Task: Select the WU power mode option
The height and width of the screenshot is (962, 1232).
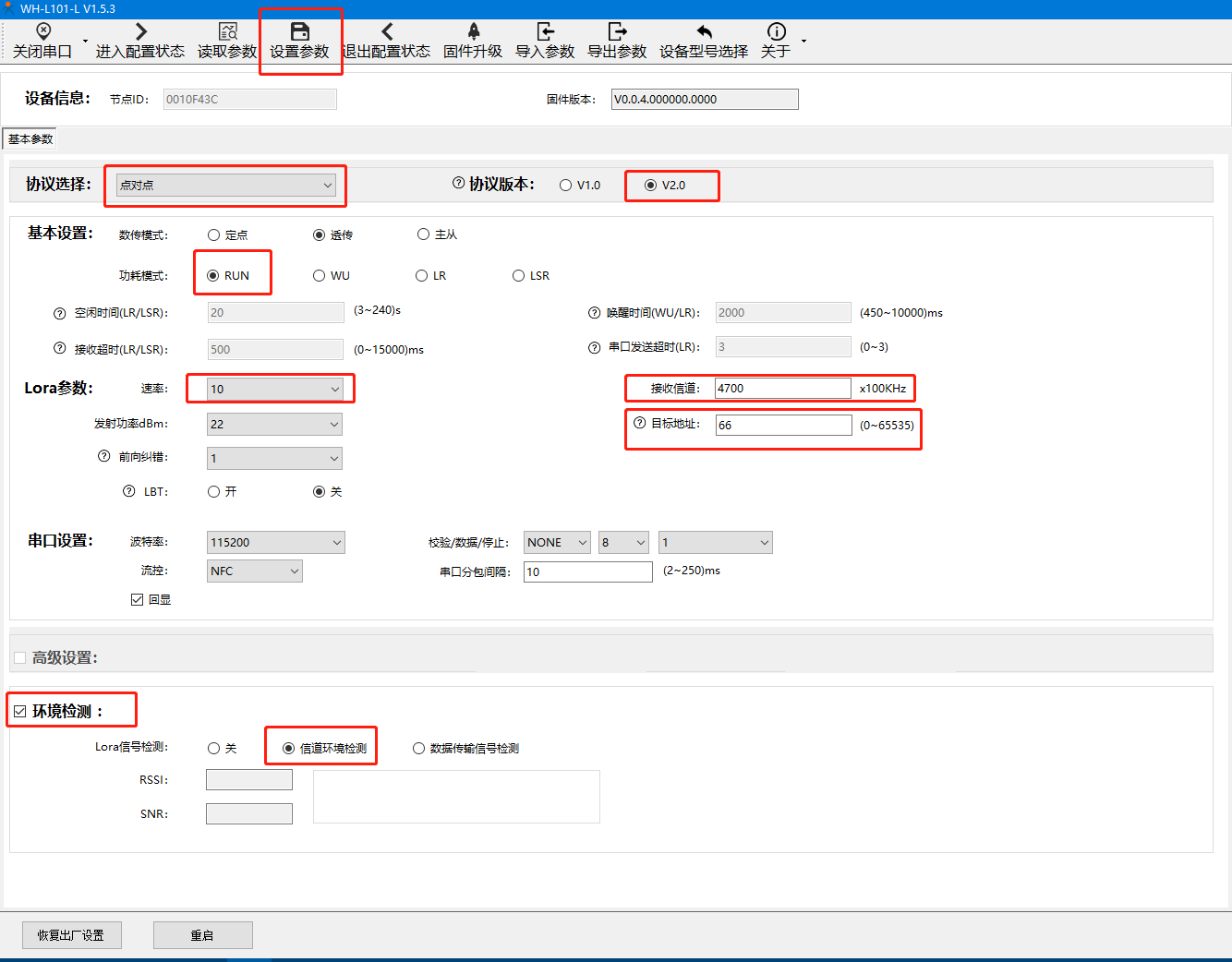Action: click(x=320, y=276)
